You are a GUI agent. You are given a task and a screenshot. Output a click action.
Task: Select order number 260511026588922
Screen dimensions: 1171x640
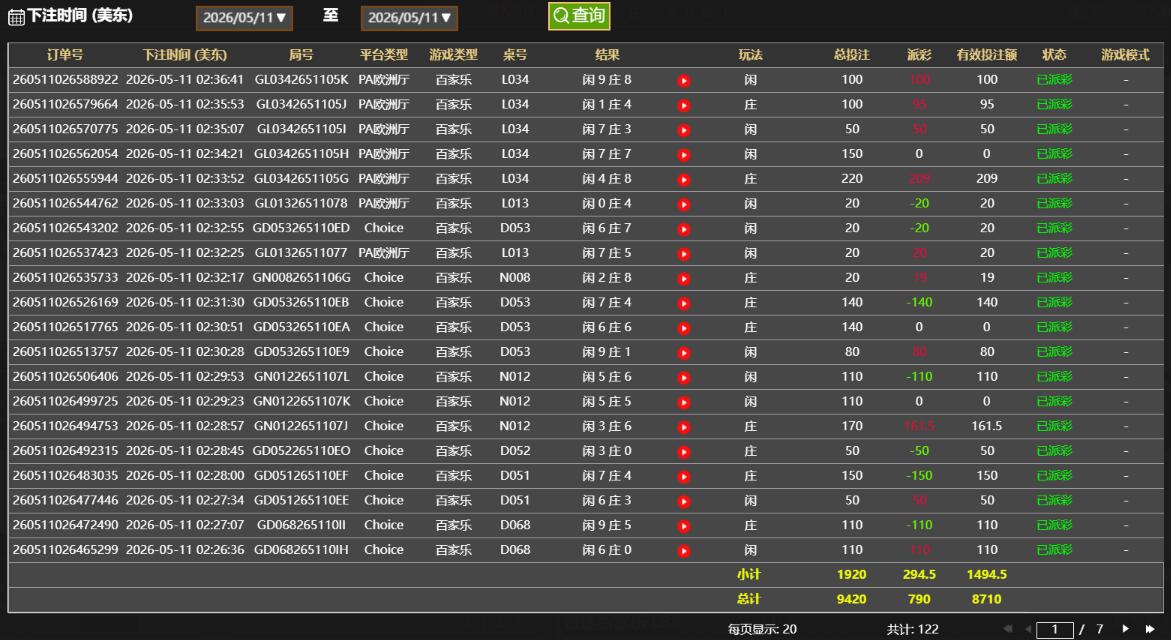pos(65,79)
